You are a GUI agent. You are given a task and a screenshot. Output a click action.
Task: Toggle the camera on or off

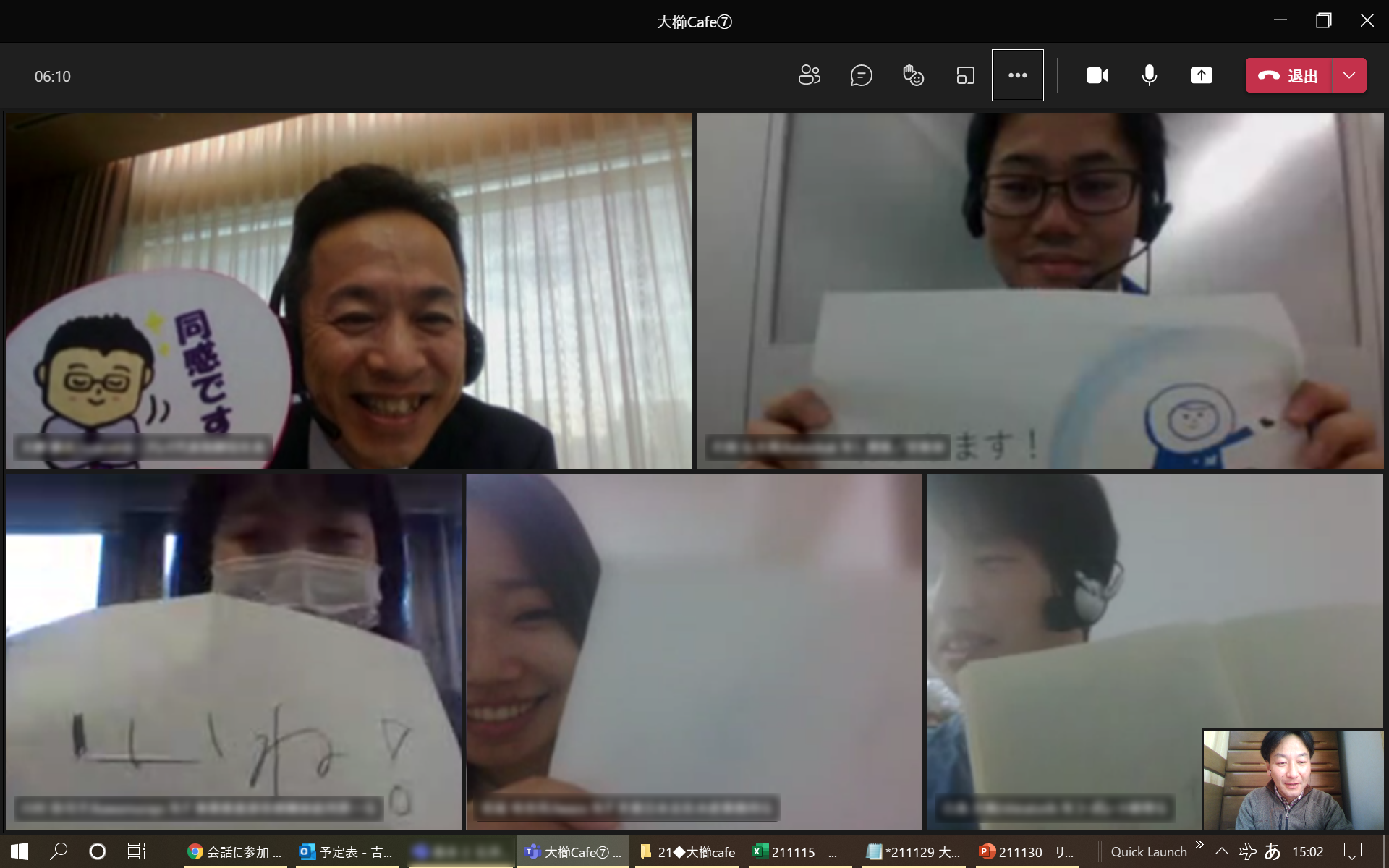click(x=1097, y=75)
